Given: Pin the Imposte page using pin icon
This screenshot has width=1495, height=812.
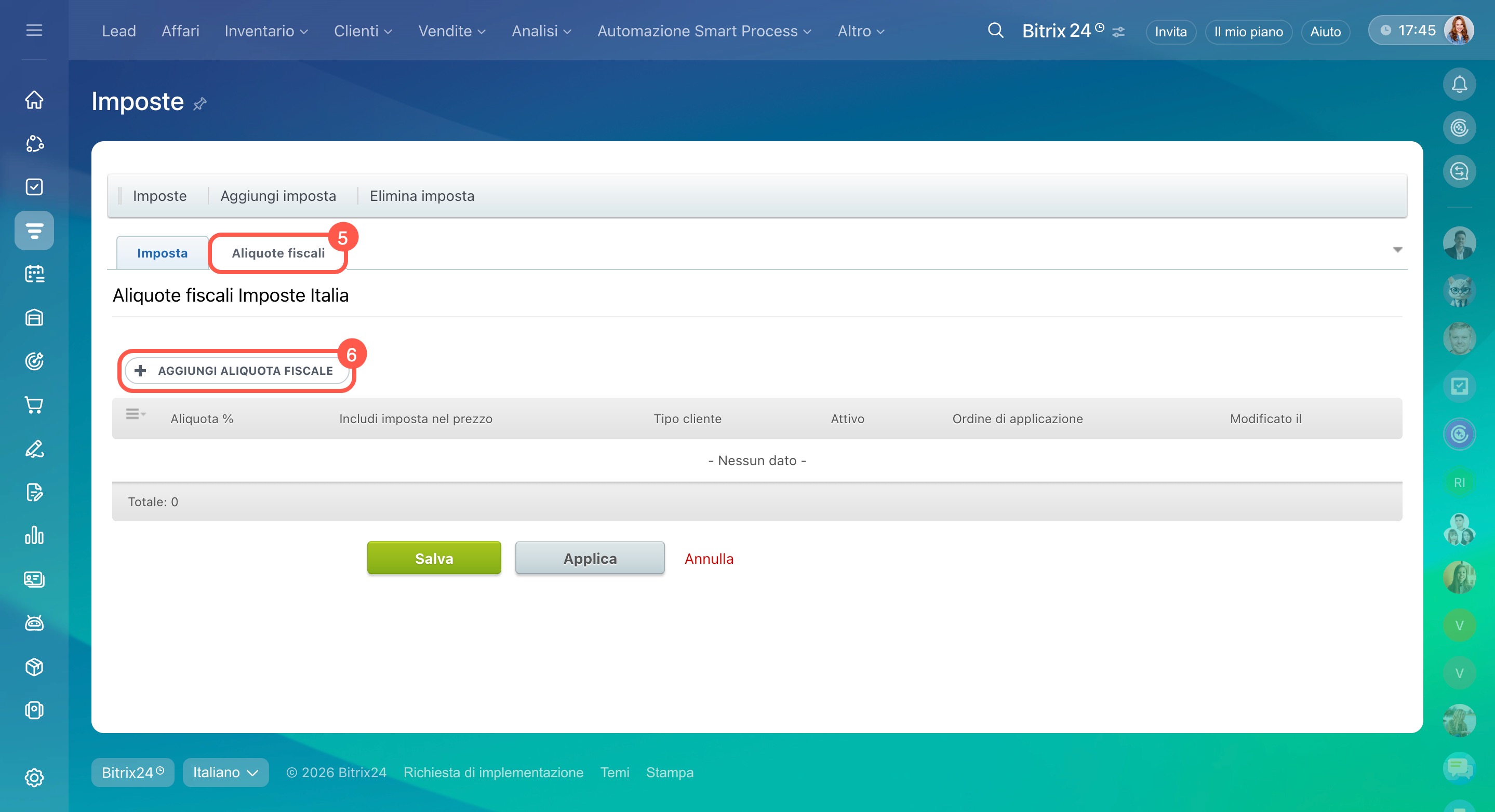Looking at the screenshot, I should pos(199,104).
